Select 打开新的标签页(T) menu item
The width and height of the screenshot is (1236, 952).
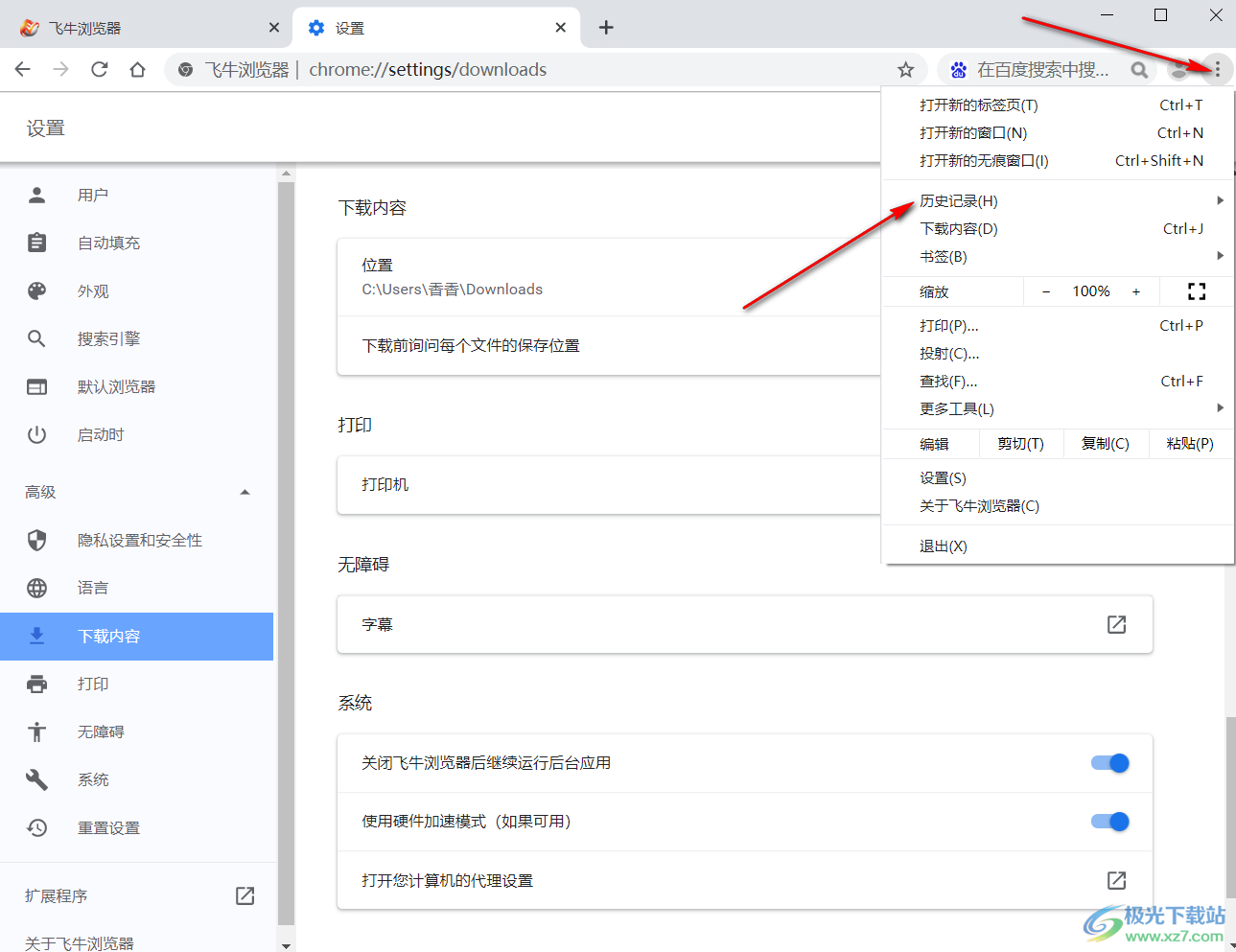click(1059, 105)
